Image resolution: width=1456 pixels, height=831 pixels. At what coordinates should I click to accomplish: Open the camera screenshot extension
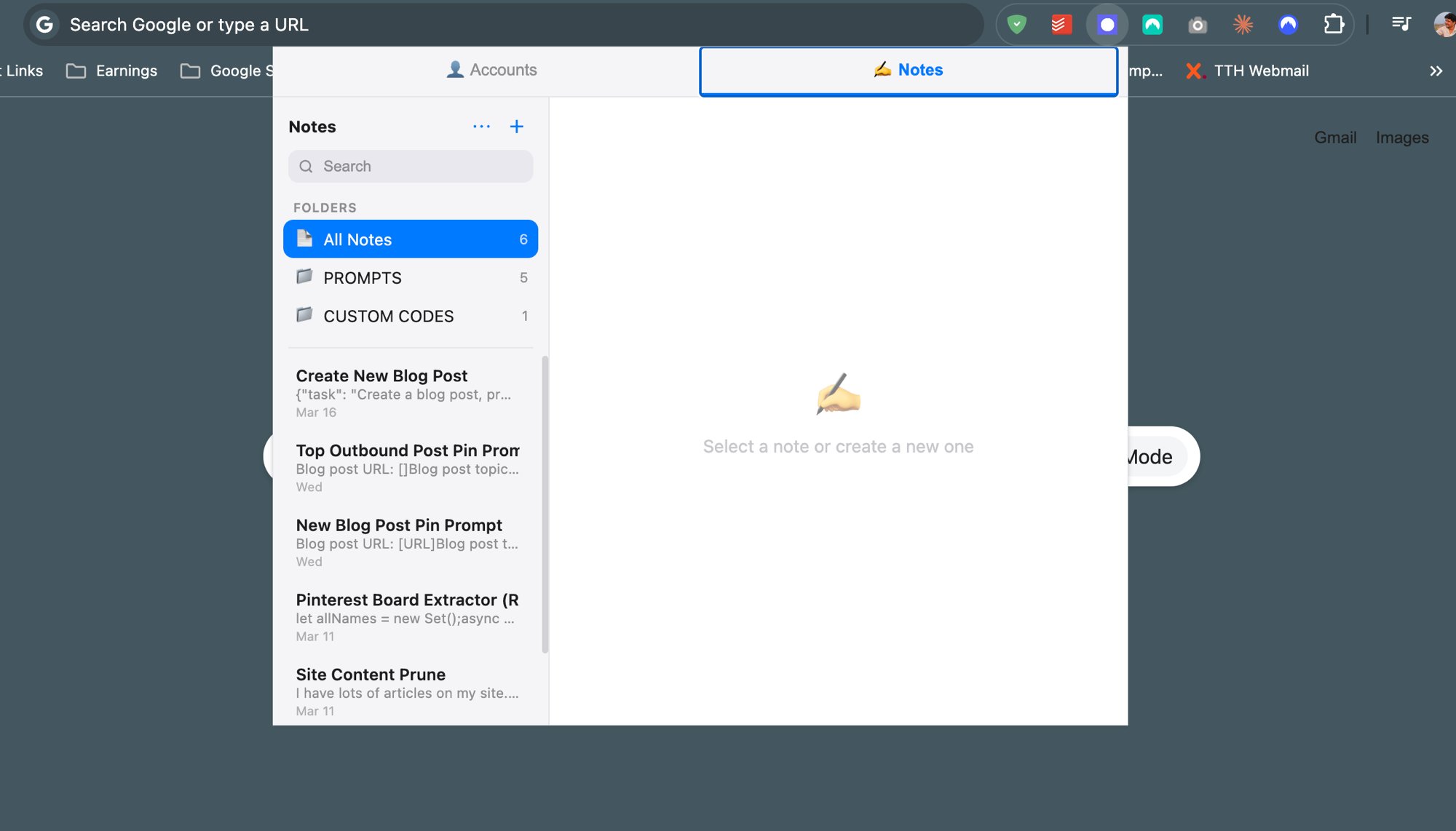click(1197, 25)
